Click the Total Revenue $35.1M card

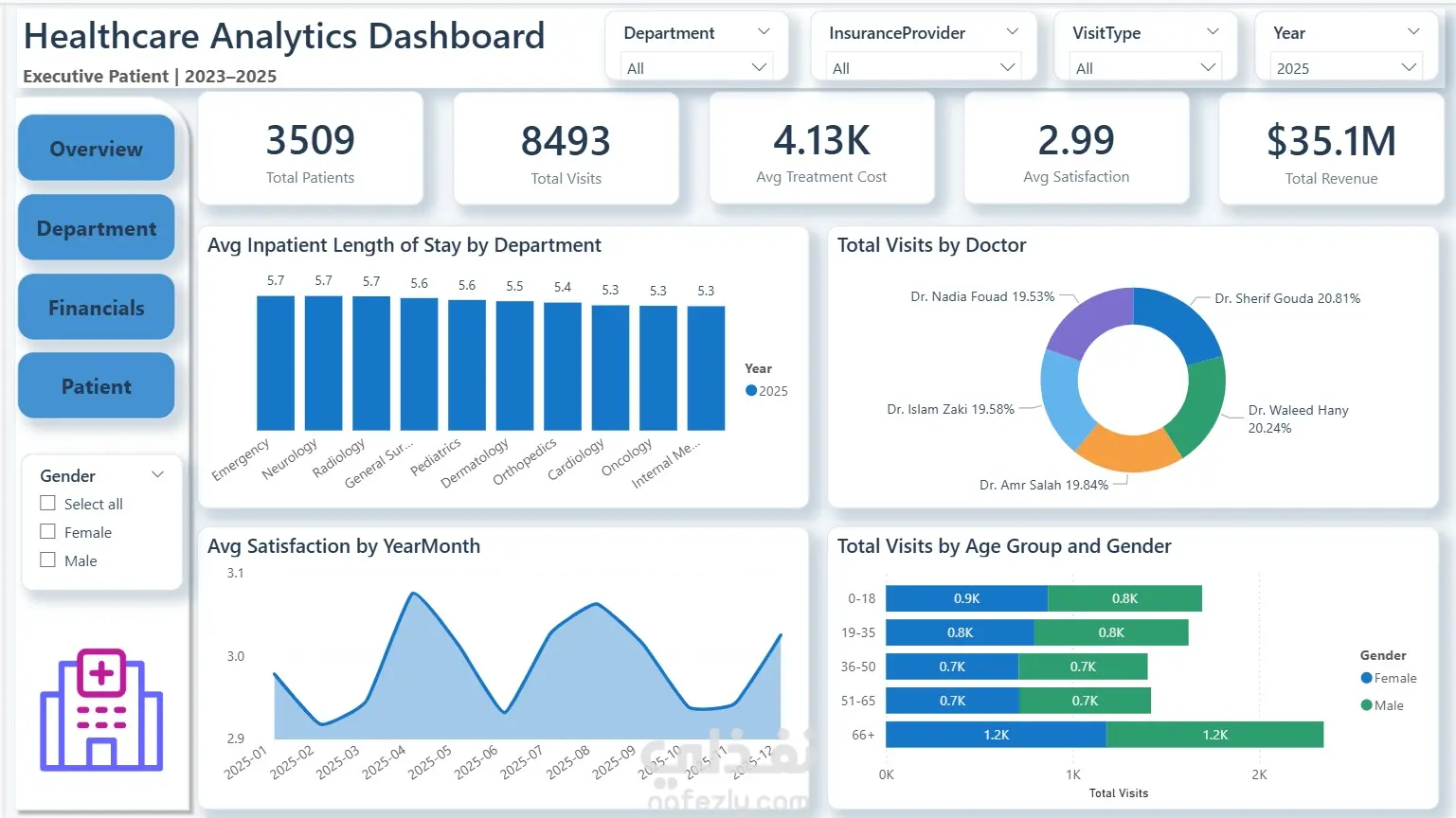[x=1331, y=149]
